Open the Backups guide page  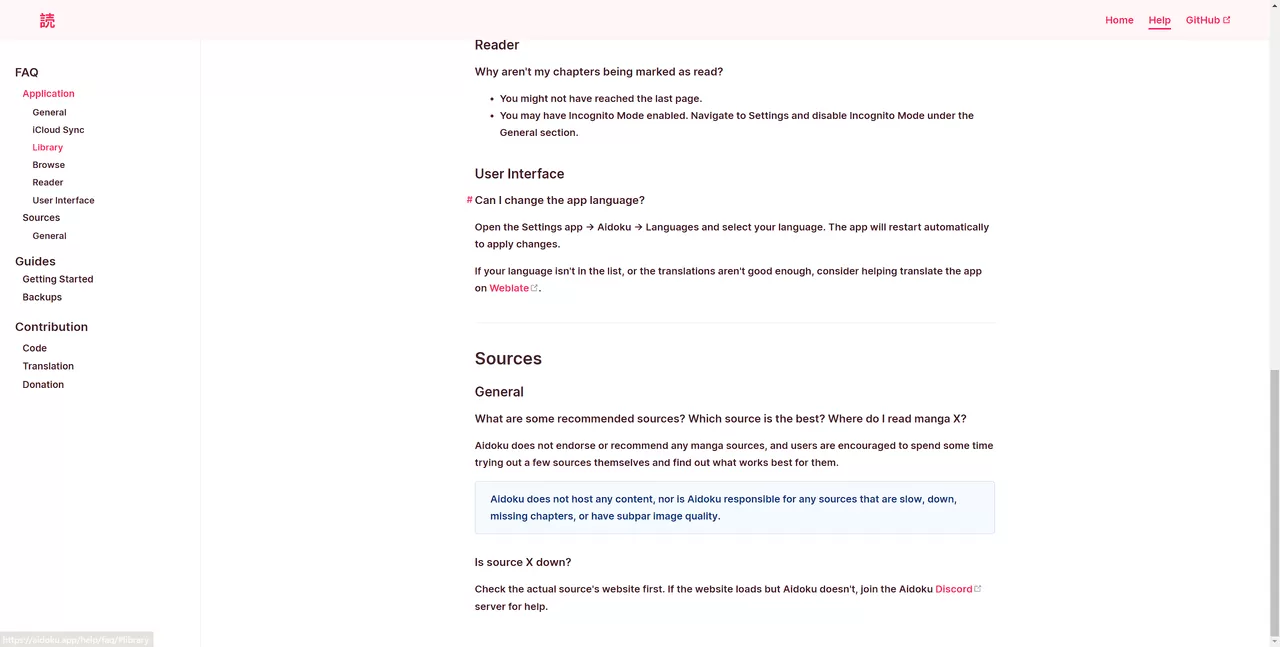pyautogui.click(x=42, y=297)
